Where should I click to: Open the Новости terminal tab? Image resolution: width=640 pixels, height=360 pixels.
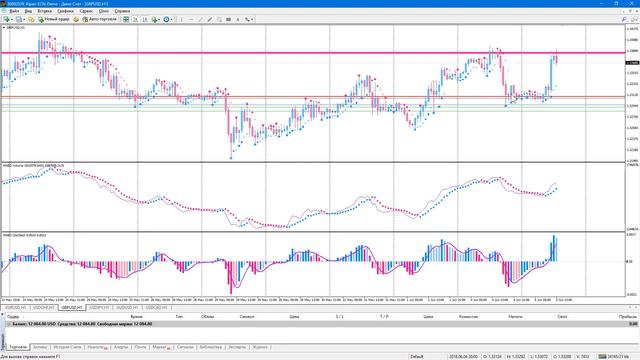pyautogui.click(x=97, y=347)
